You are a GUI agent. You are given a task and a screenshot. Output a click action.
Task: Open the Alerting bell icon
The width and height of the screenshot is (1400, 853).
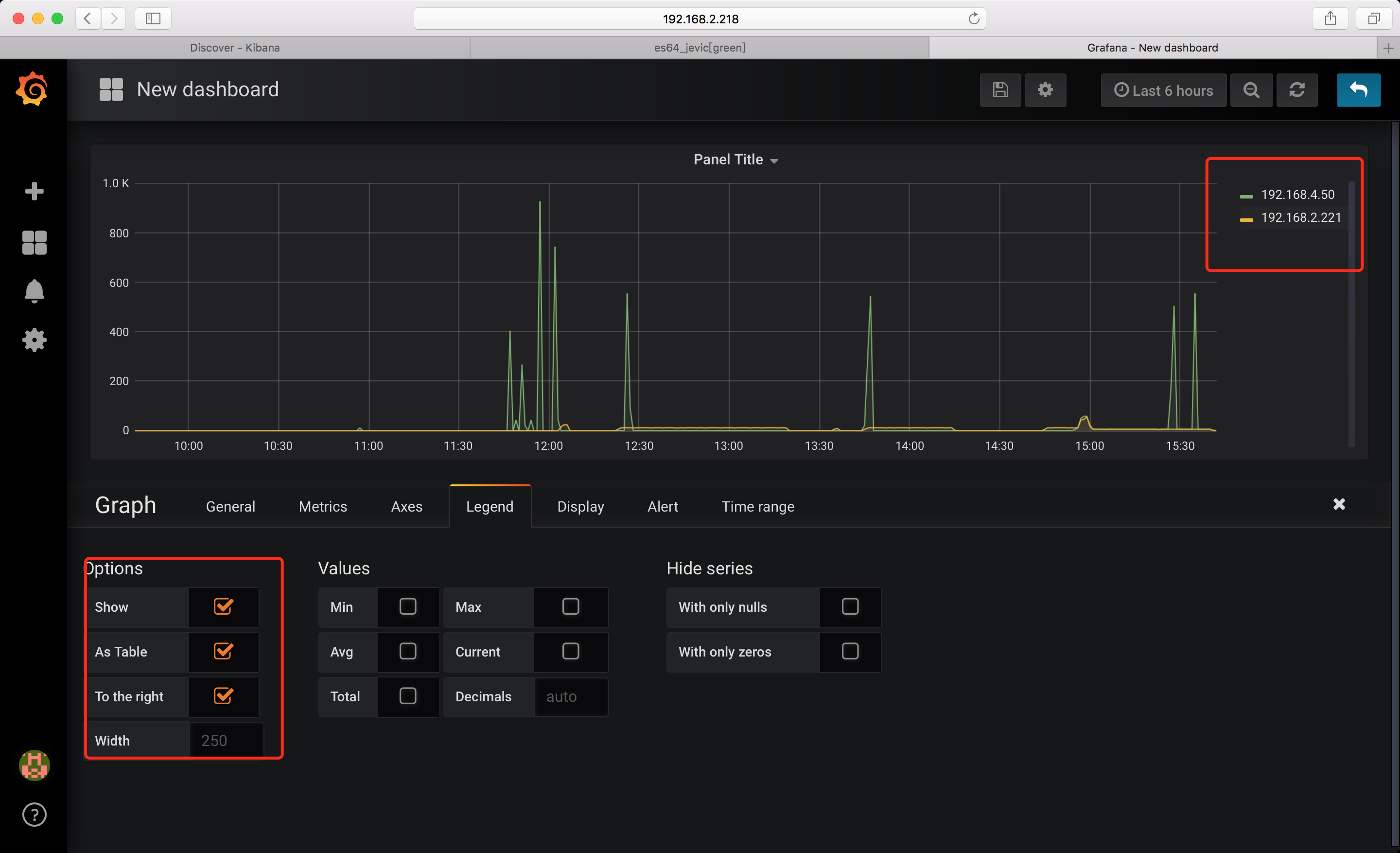34,291
